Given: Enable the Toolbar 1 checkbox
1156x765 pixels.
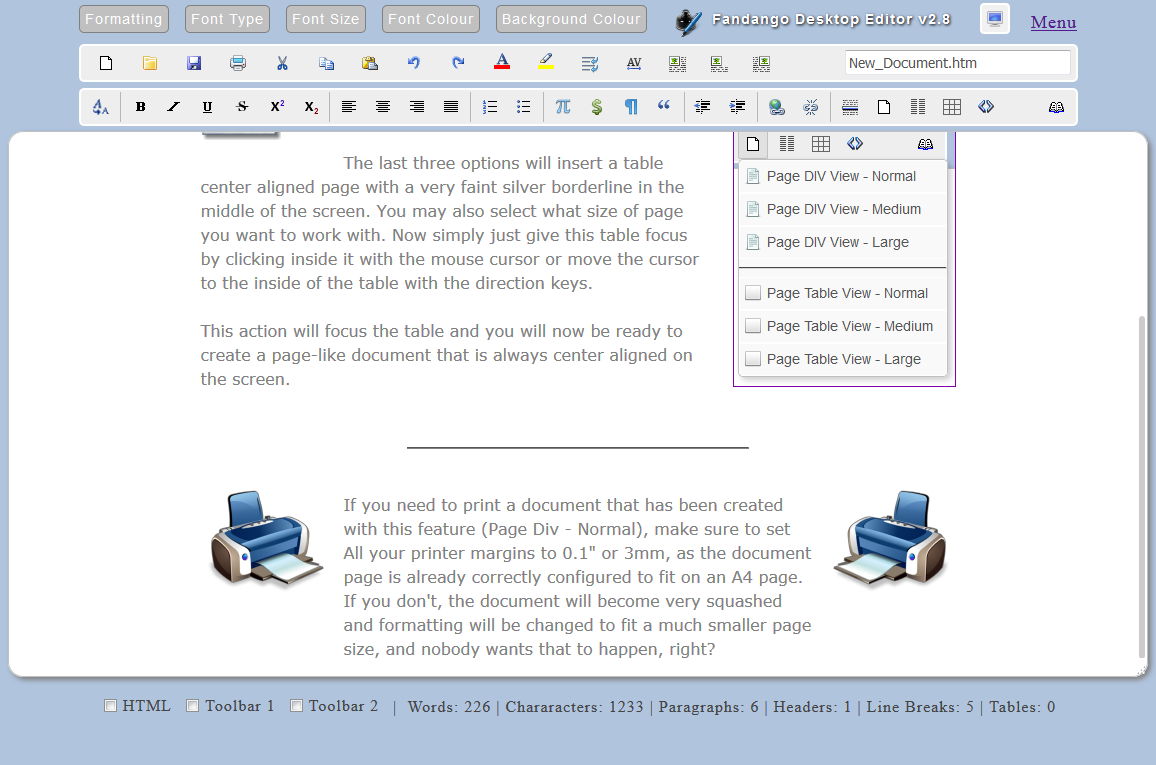Looking at the screenshot, I should point(191,705).
